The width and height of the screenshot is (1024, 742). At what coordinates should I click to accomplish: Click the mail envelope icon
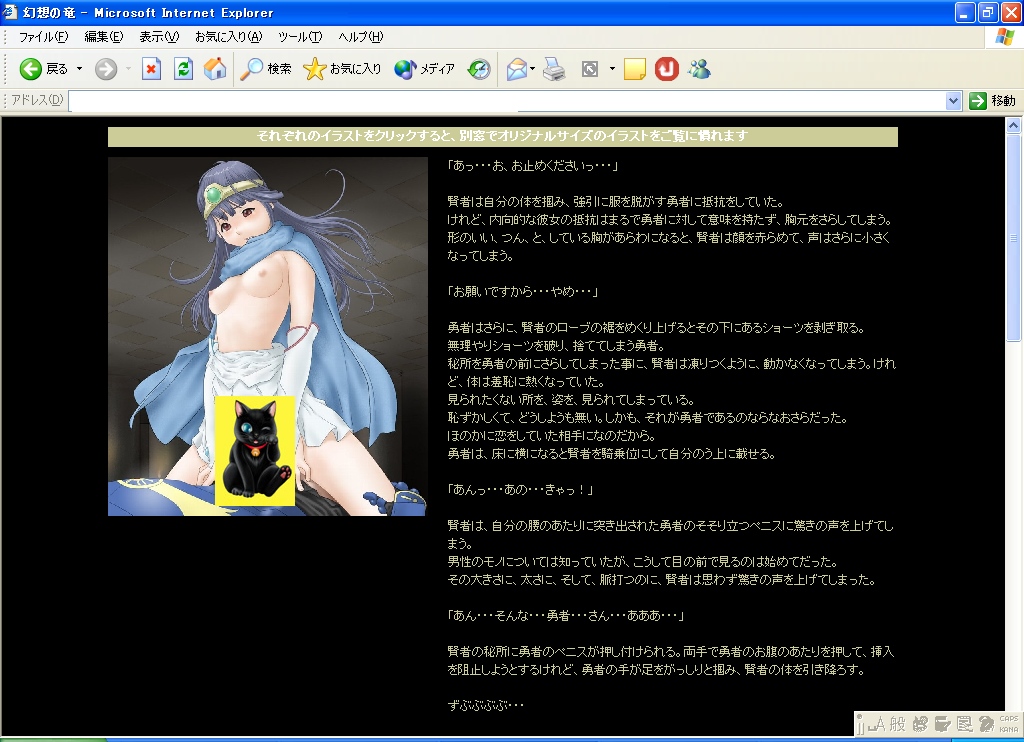pyautogui.click(x=517, y=69)
